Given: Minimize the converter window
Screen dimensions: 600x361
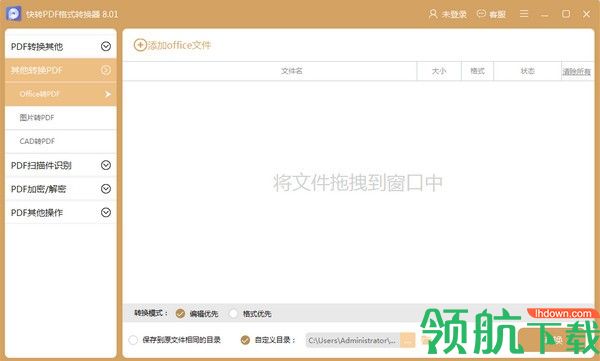Looking at the screenshot, I should 545,15.
